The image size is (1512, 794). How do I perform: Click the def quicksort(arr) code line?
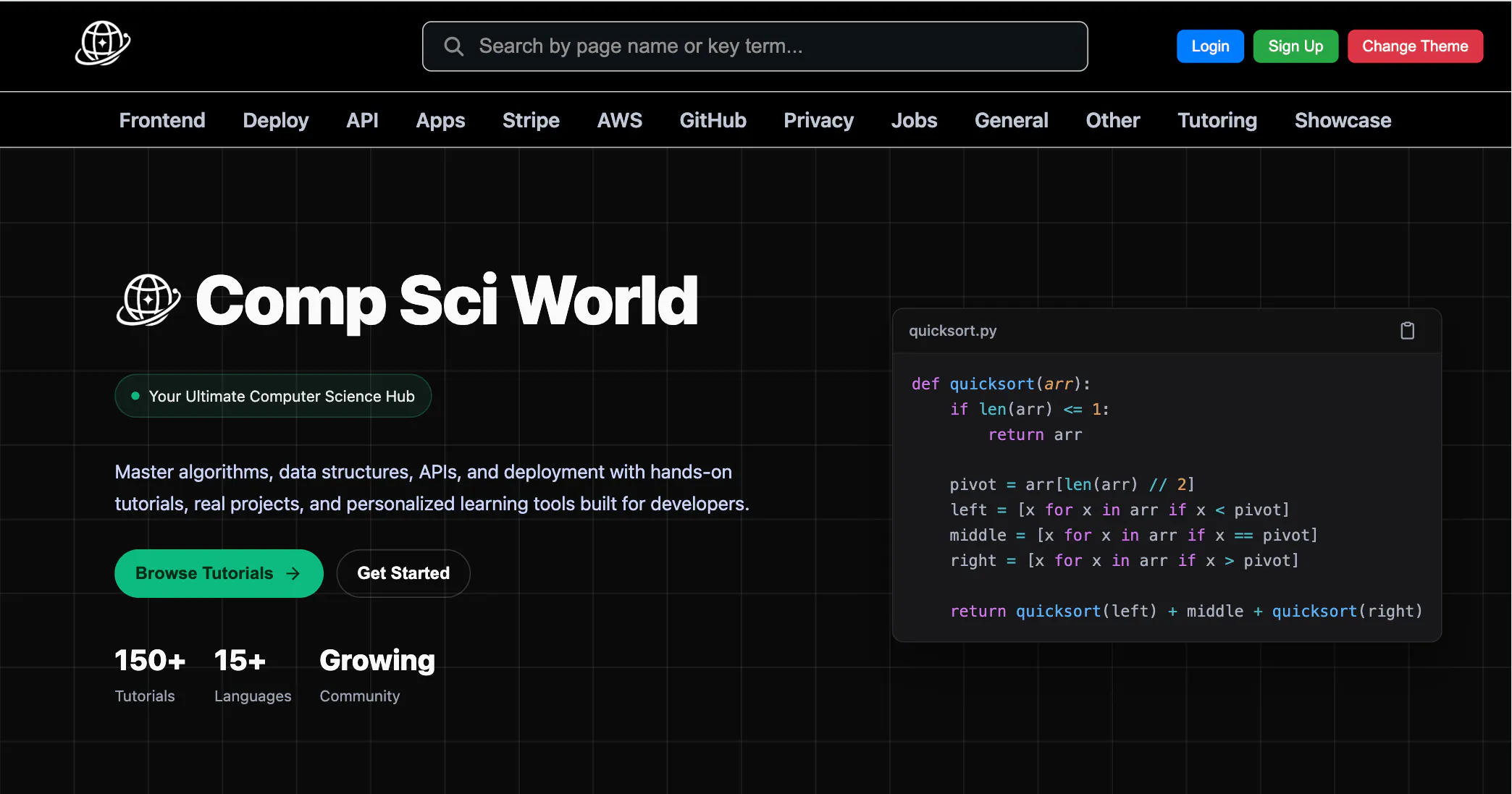point(1001,384)
